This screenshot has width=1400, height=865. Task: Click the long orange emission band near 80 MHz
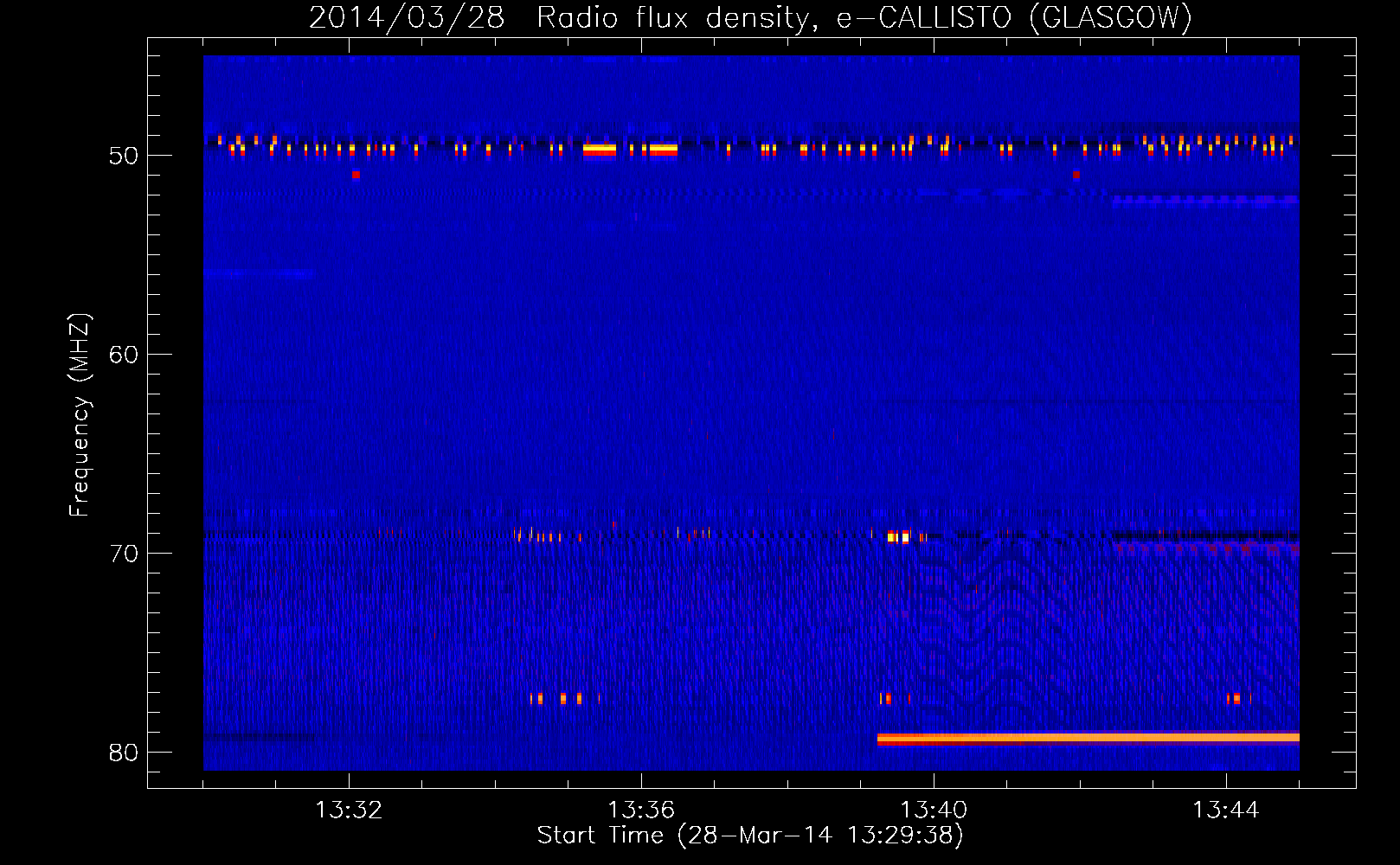point(1089,739)
